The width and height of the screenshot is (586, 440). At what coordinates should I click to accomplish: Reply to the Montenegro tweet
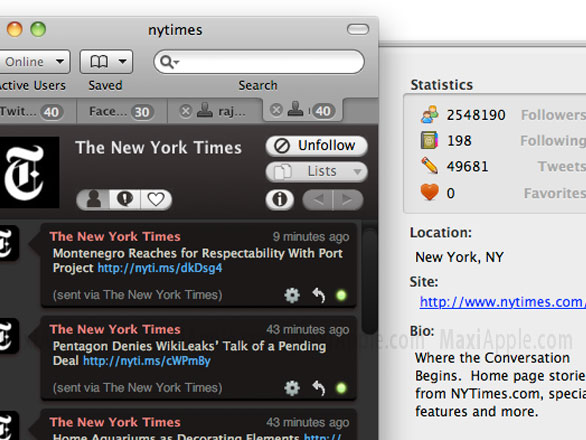pyautogui.click(x=319, y=295)
